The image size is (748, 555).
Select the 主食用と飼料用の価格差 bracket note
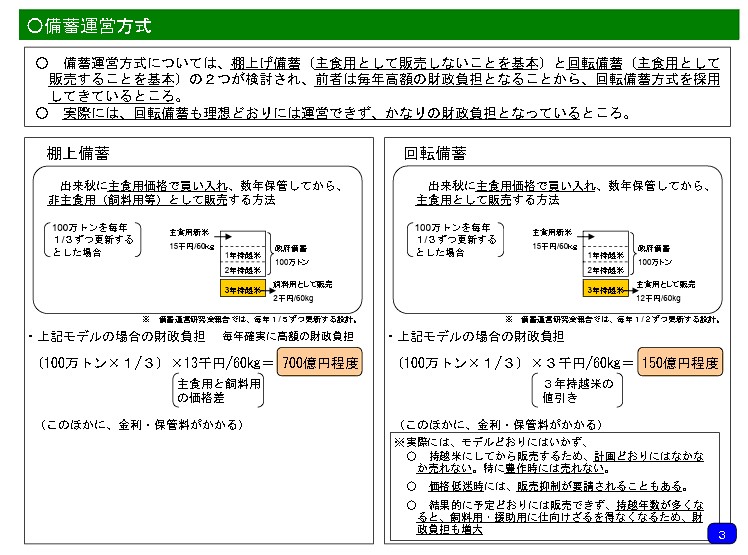218,390
